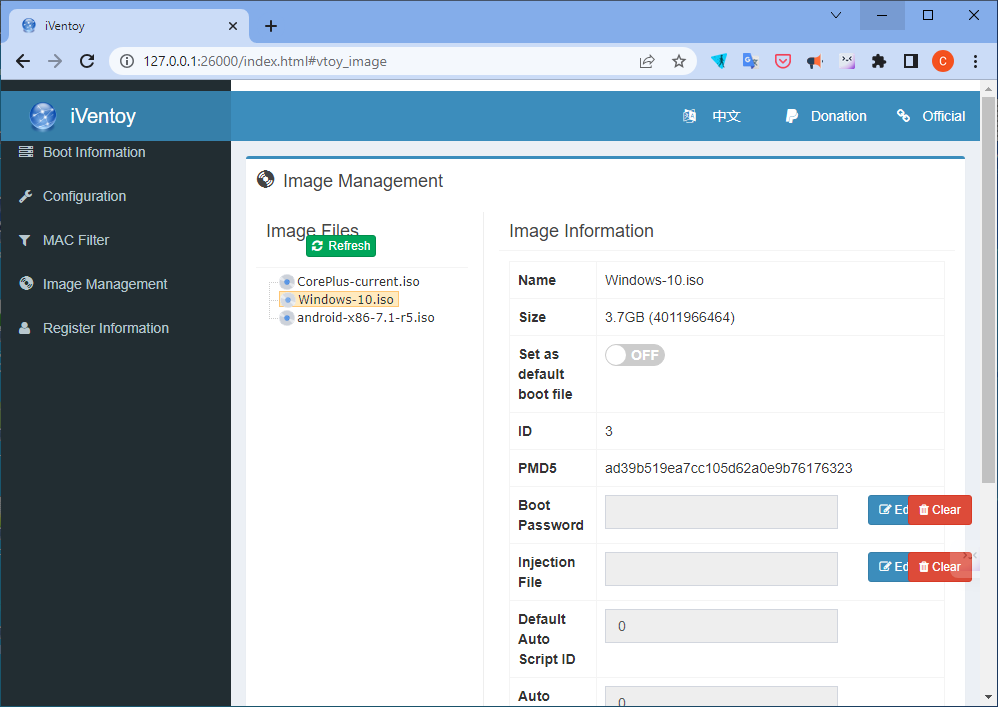This screenshot has height=707, width=998.
Task: Click the Boot Information server icon
Action: tap(25, 151)
